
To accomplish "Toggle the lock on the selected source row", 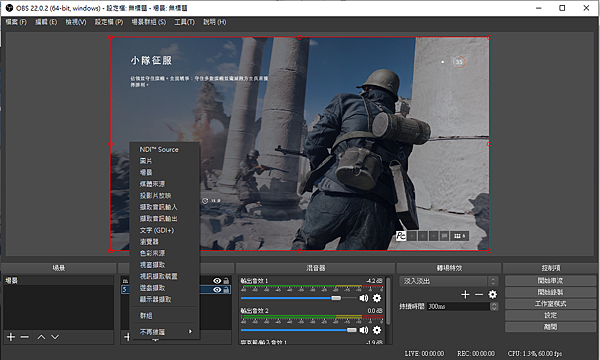I will [x=227, y=290].
